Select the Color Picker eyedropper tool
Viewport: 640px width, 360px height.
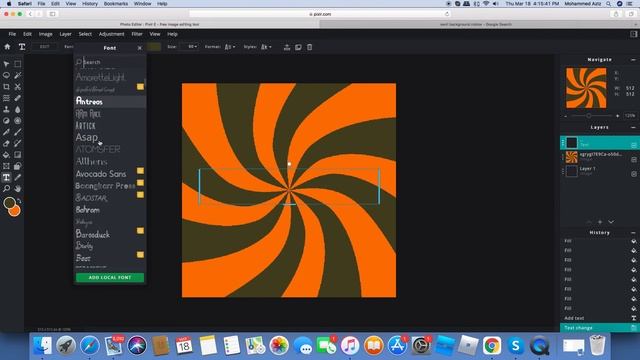[x=18, y=178]
